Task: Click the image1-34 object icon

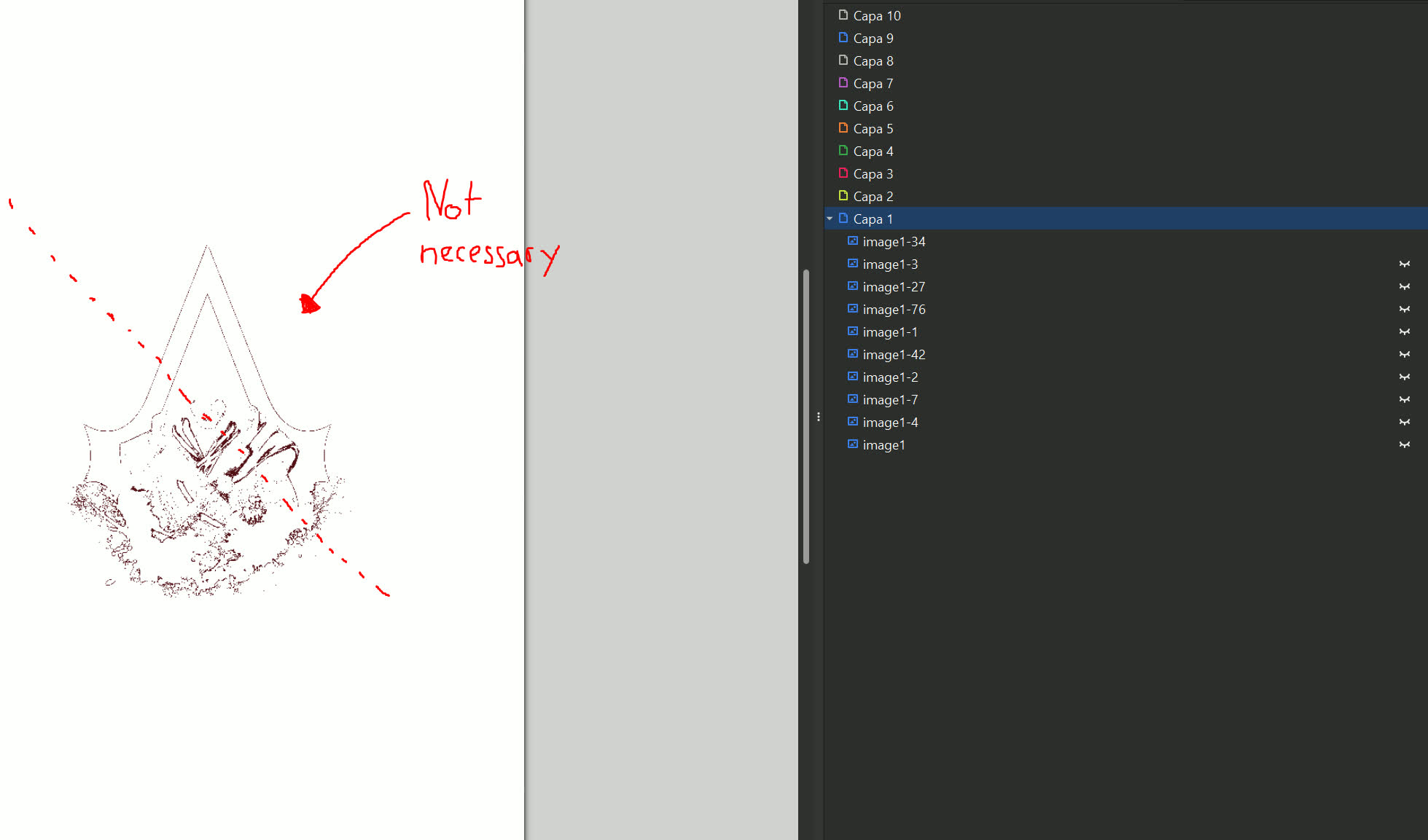Action: tap(853, 240)
